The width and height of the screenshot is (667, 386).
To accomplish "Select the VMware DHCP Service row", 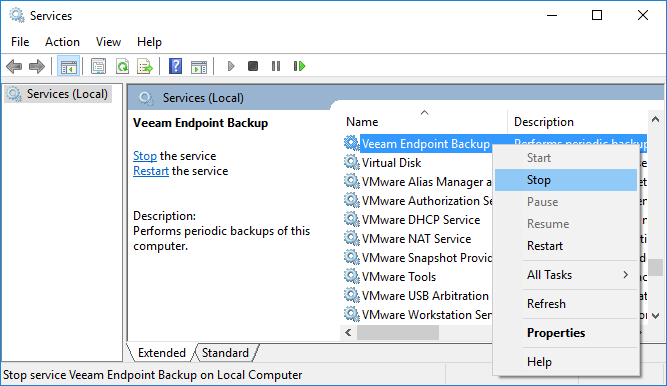I will tap(418, 220).
